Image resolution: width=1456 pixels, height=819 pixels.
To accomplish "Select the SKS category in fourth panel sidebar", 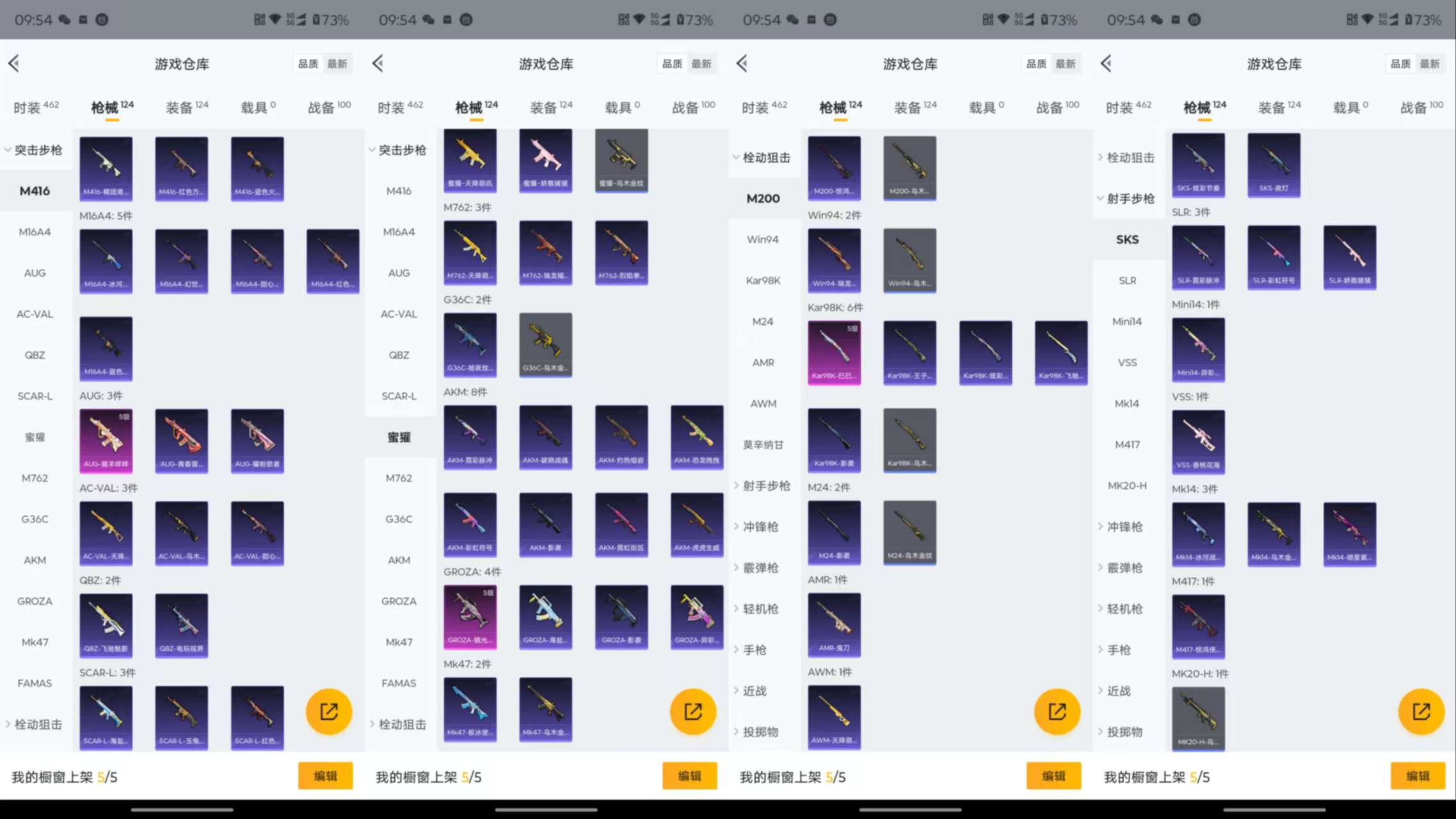I will (x=1128, y=239).
